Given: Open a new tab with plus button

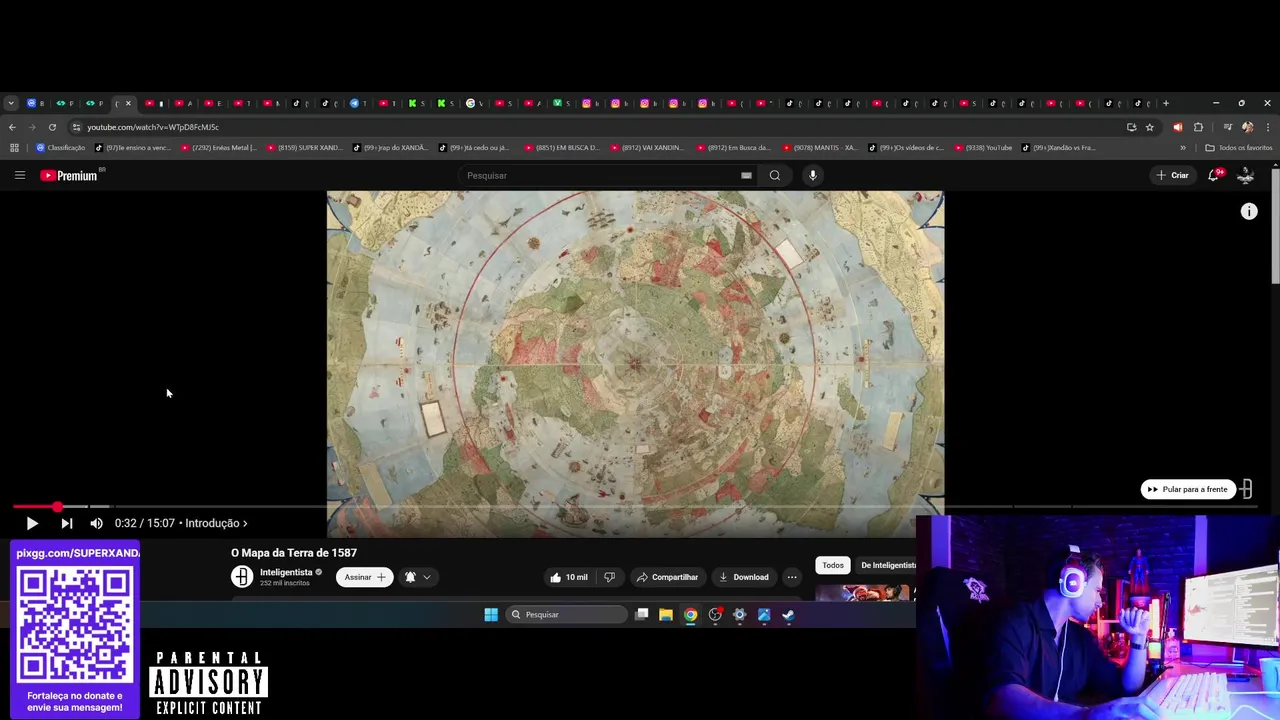Looking at the screenshot, I should click(1165, 103).
